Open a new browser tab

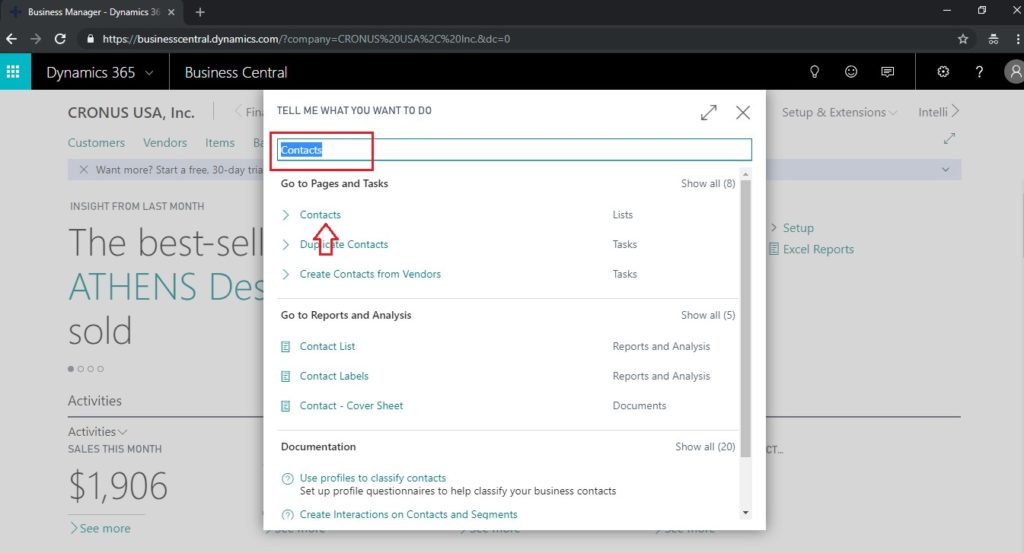coord(200,12)
